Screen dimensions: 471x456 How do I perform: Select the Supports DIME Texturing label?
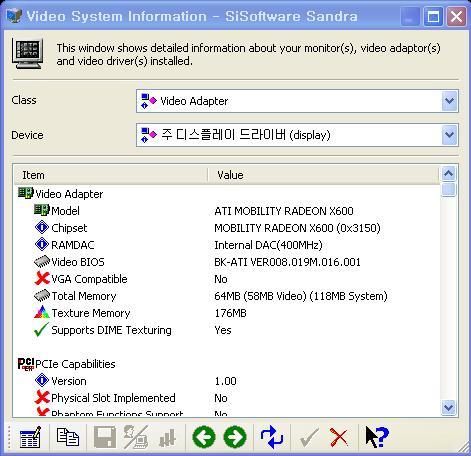point(111,330)
